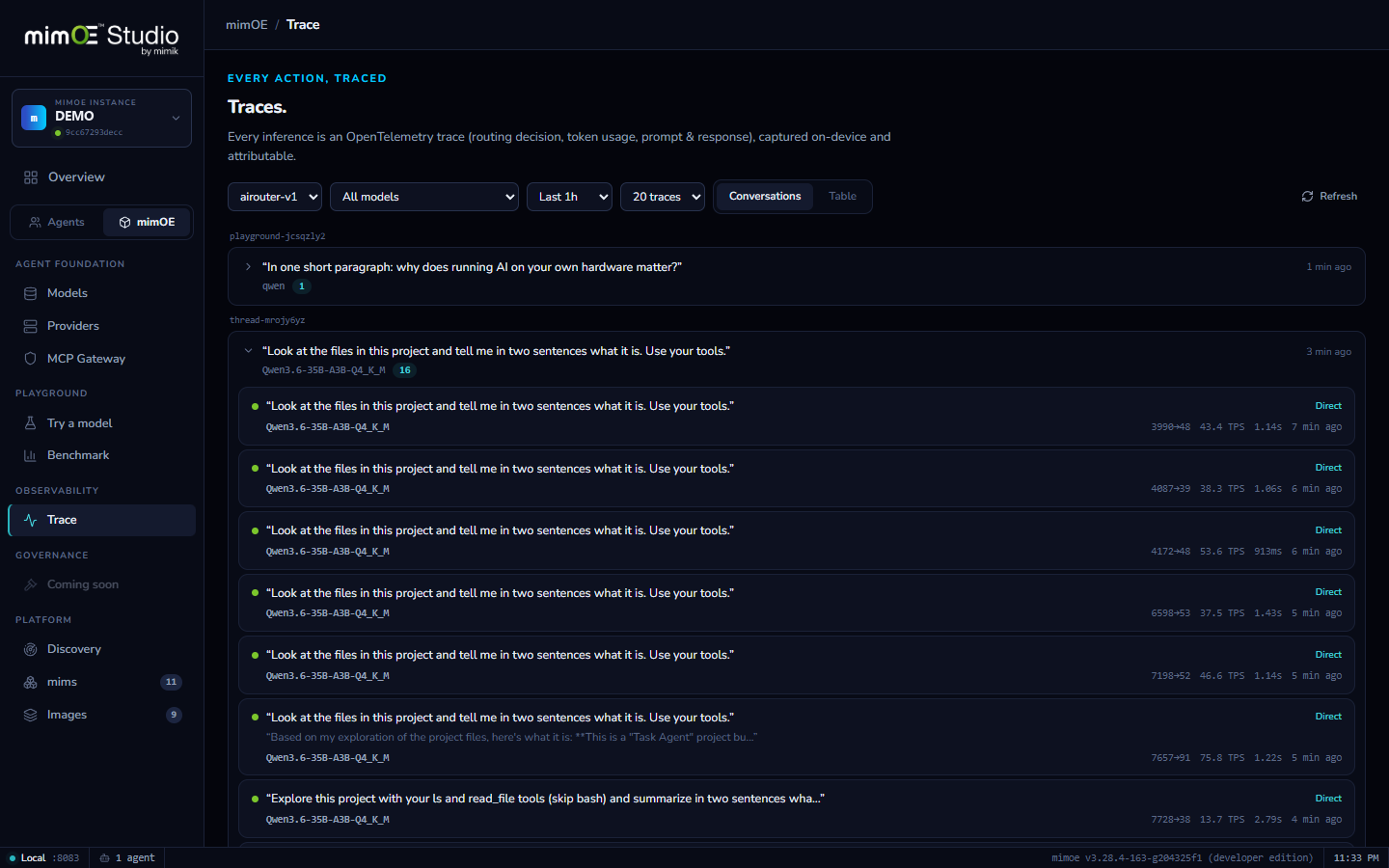
Task: Click the agent robot icon in status bar
Action: 104,858
